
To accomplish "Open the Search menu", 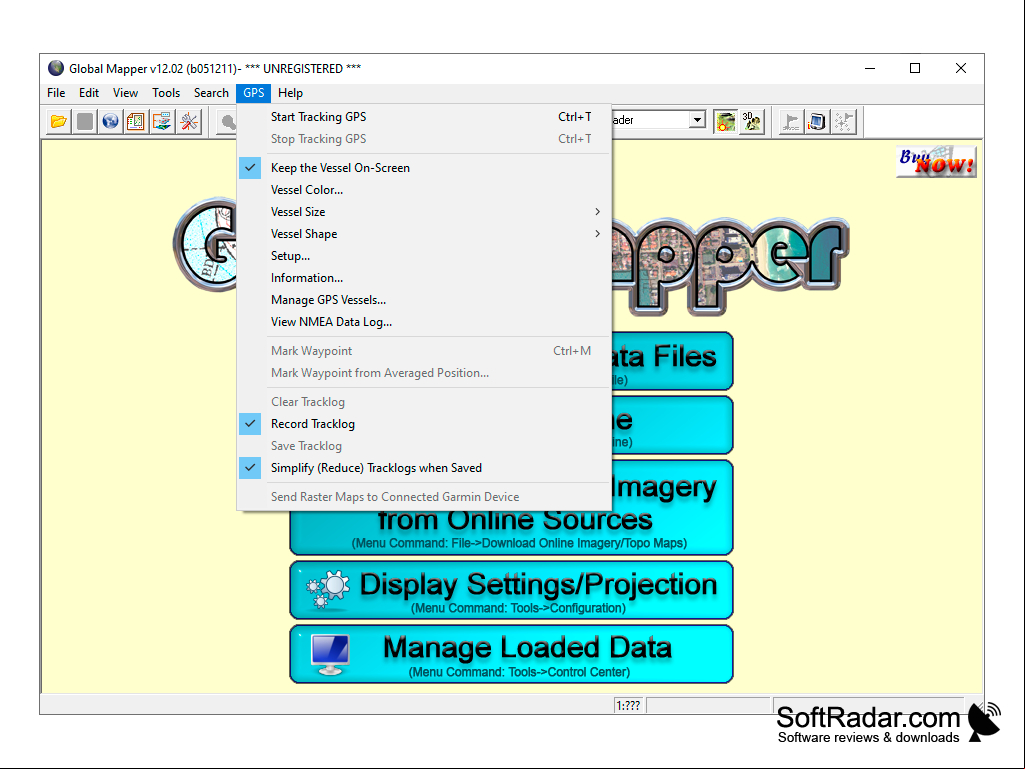I will point(211,93).
